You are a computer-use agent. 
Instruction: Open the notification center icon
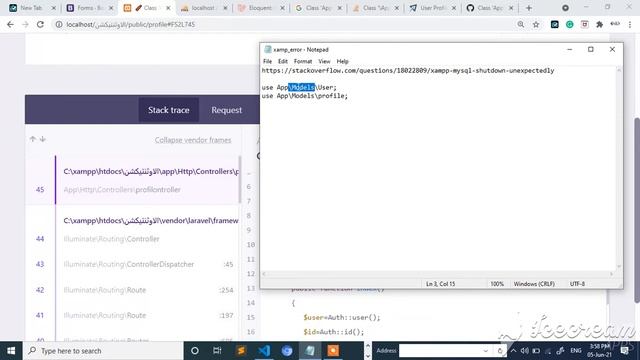click(x=624, y=351)
